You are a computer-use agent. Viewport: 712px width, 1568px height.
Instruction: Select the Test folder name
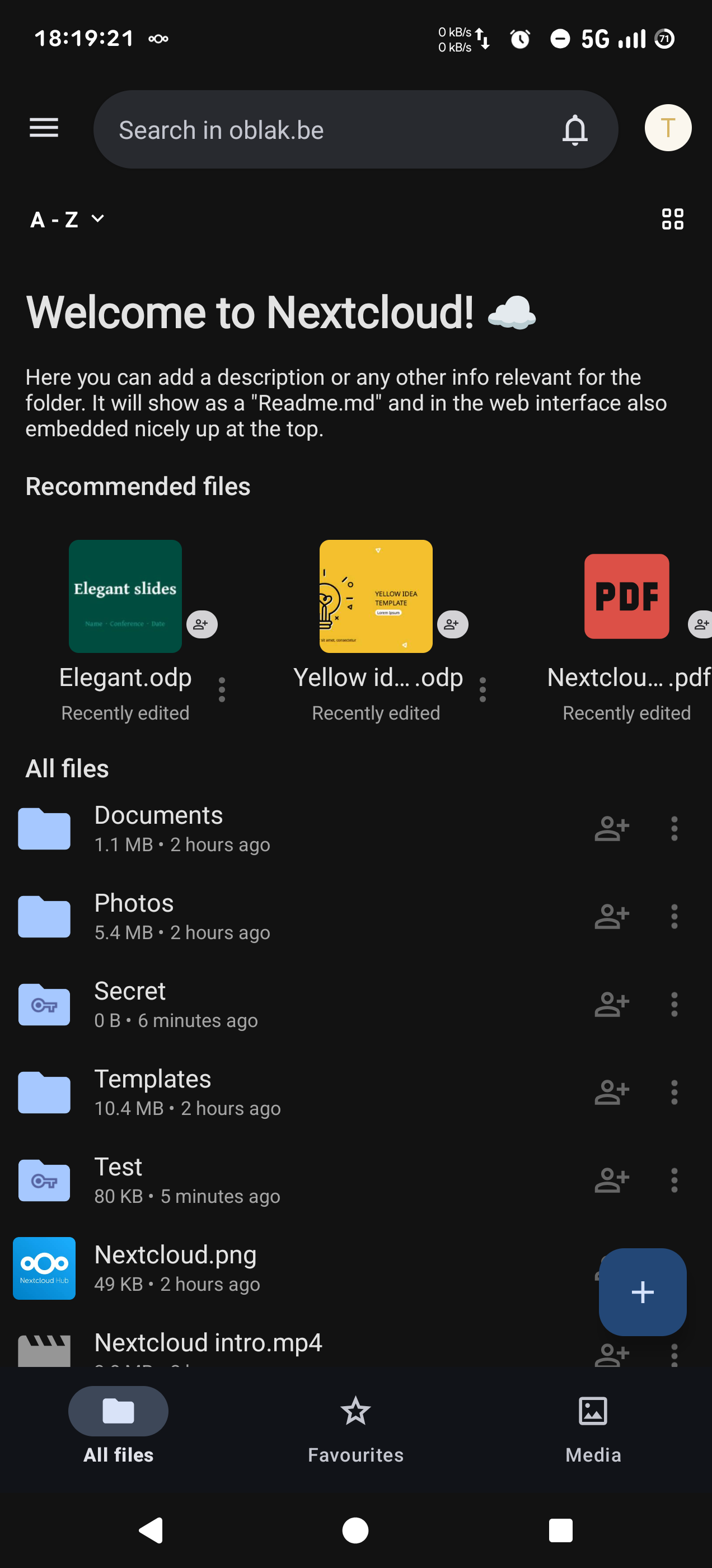coord(118,1167)
